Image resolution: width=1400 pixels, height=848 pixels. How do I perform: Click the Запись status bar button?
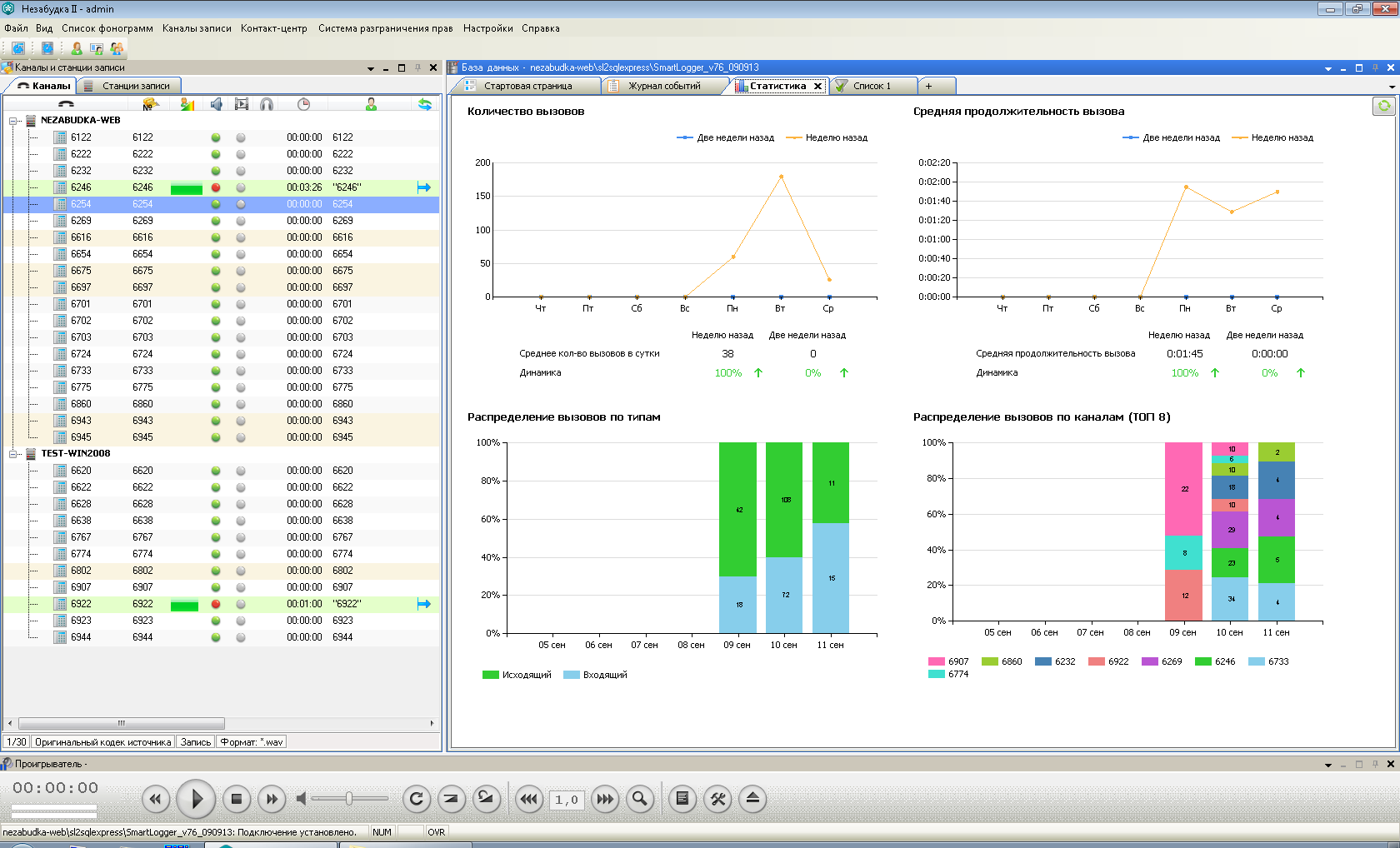pos(196,742)
